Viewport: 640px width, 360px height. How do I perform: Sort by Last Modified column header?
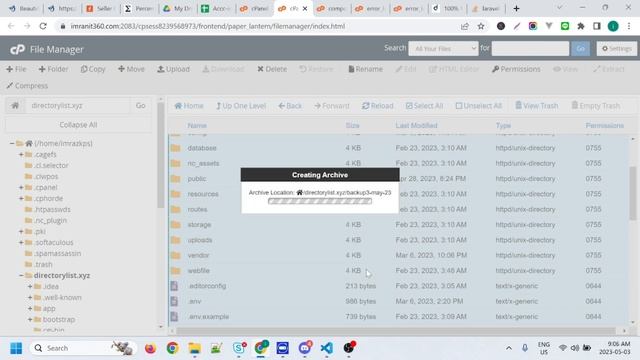(x=416, y=125)
